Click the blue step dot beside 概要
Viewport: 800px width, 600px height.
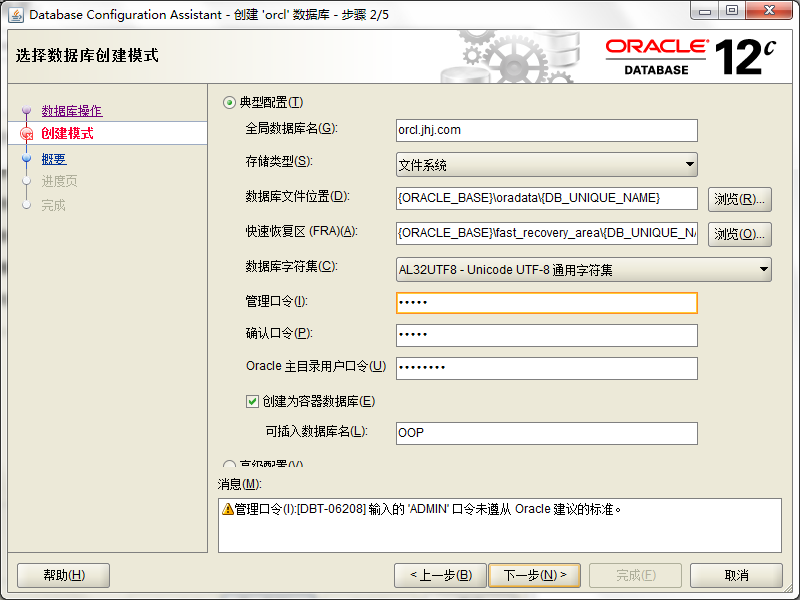tap(27, 159)
